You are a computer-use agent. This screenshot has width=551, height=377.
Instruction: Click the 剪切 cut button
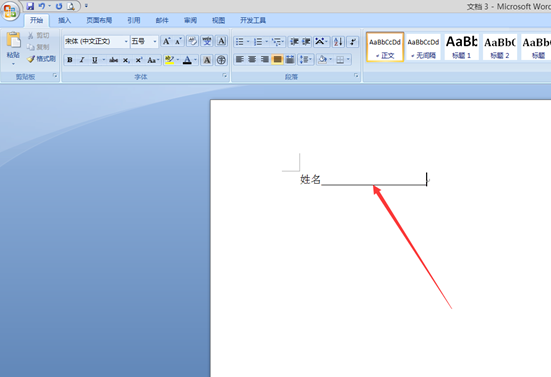pyautogui.click(x=38, y=35)
